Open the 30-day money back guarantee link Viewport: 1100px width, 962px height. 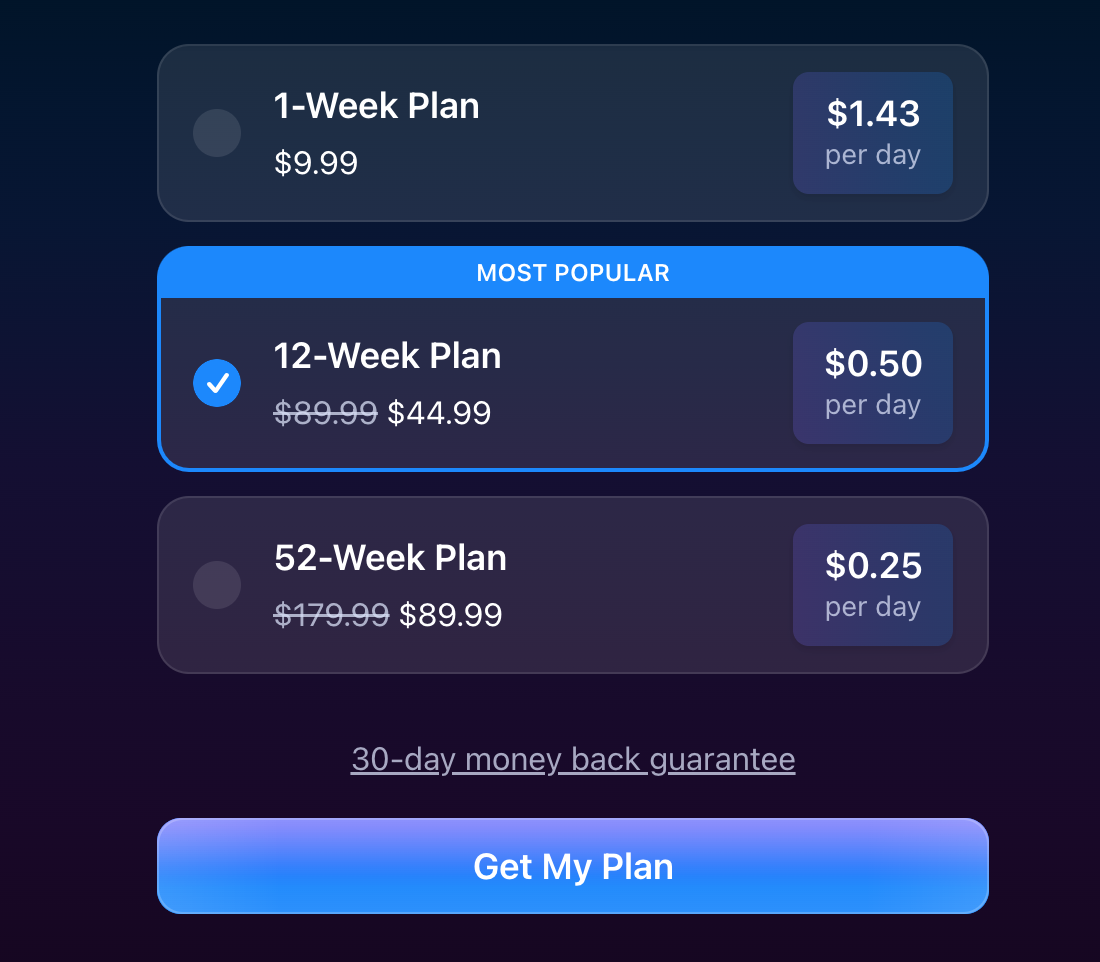point(573,760)
